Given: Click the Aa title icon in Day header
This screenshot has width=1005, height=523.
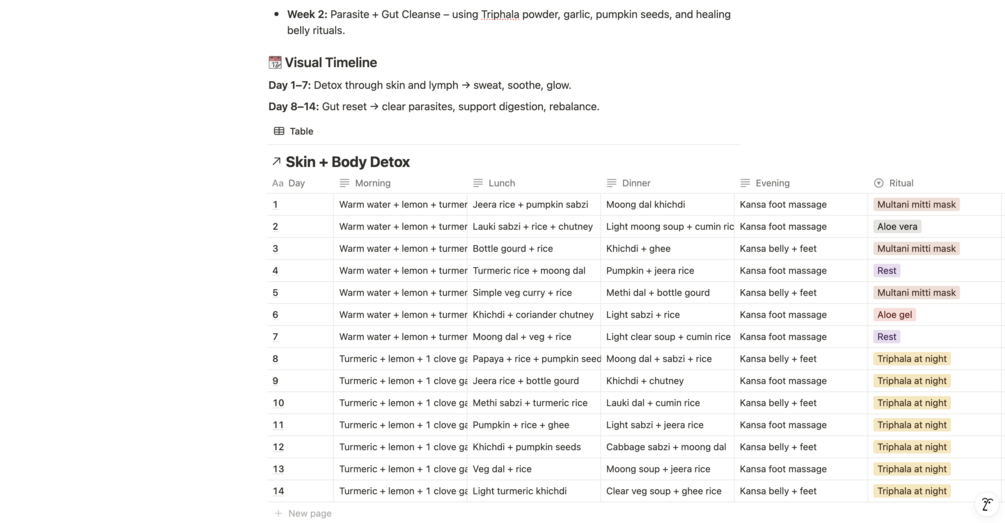Looking at the screenshot, I should click(x=278, y=184).
